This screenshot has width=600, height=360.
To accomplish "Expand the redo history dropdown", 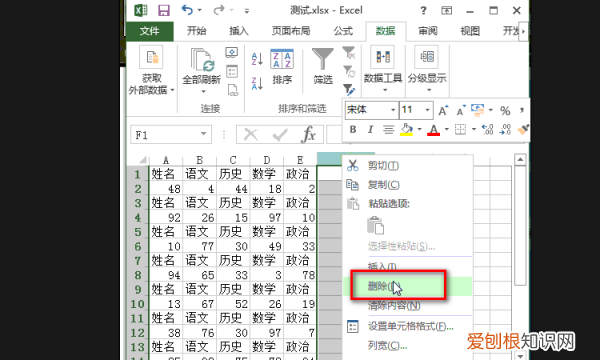I will click(232, 11).
